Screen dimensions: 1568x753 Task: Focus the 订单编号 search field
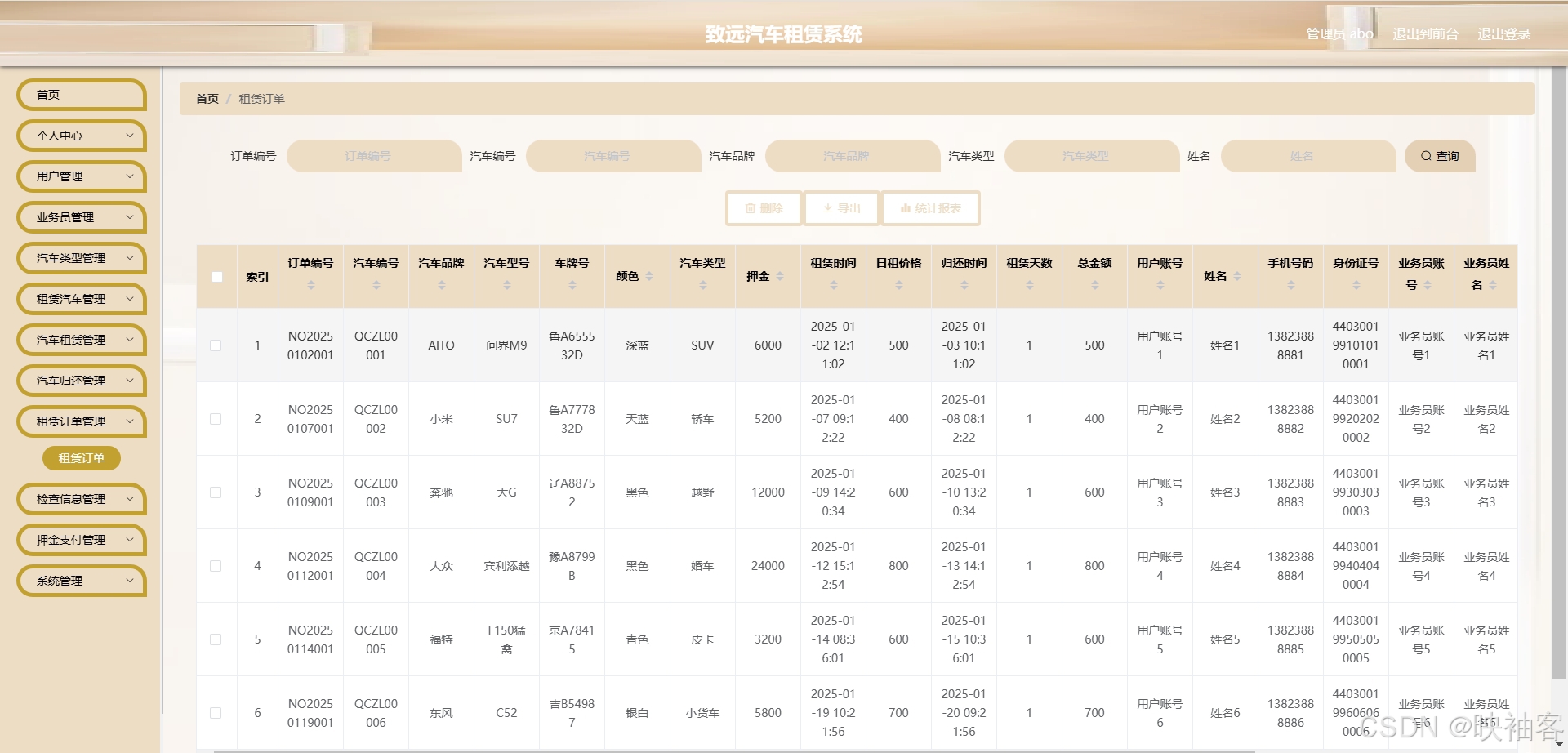tap(374, 156)
